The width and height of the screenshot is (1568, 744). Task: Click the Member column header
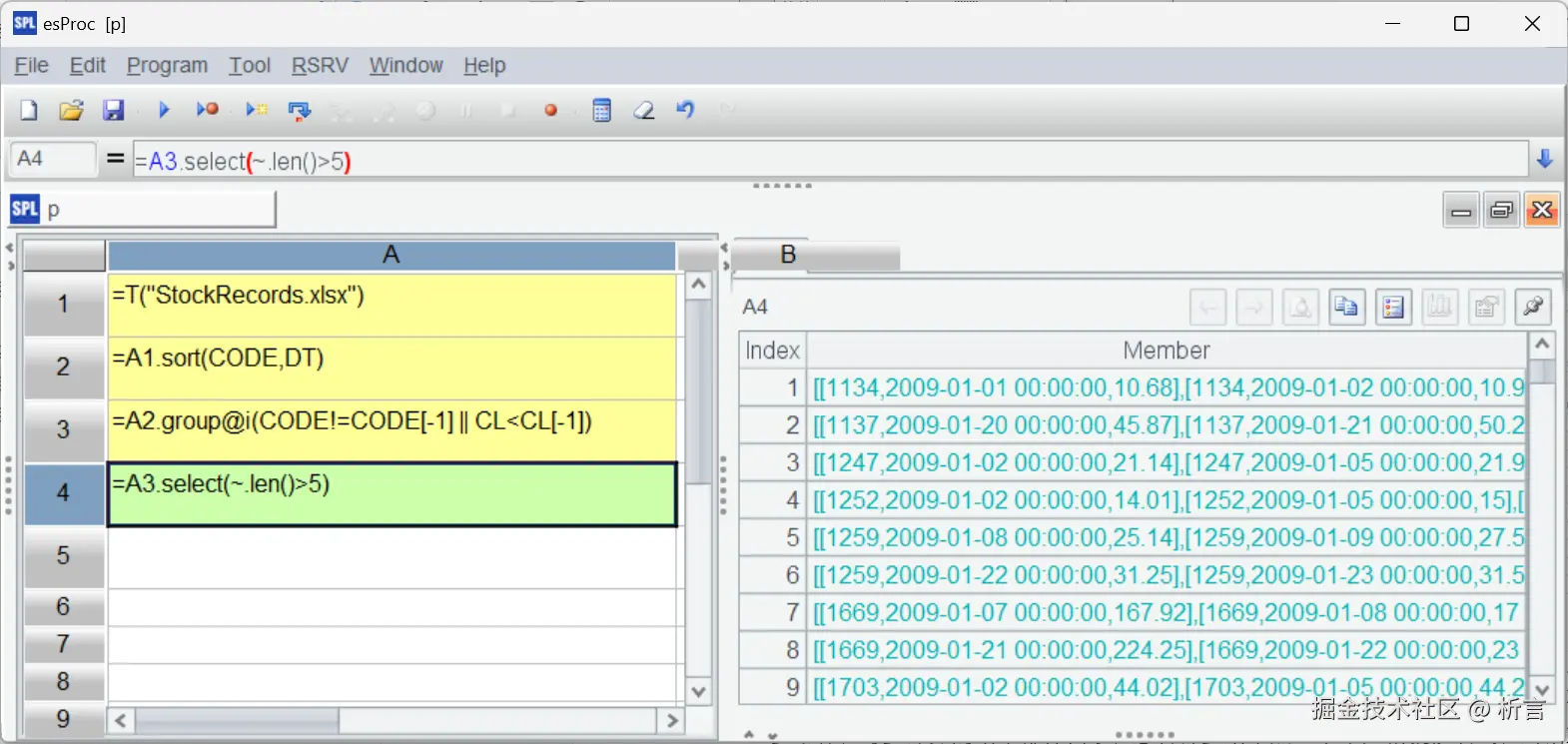coord(1167,351)
